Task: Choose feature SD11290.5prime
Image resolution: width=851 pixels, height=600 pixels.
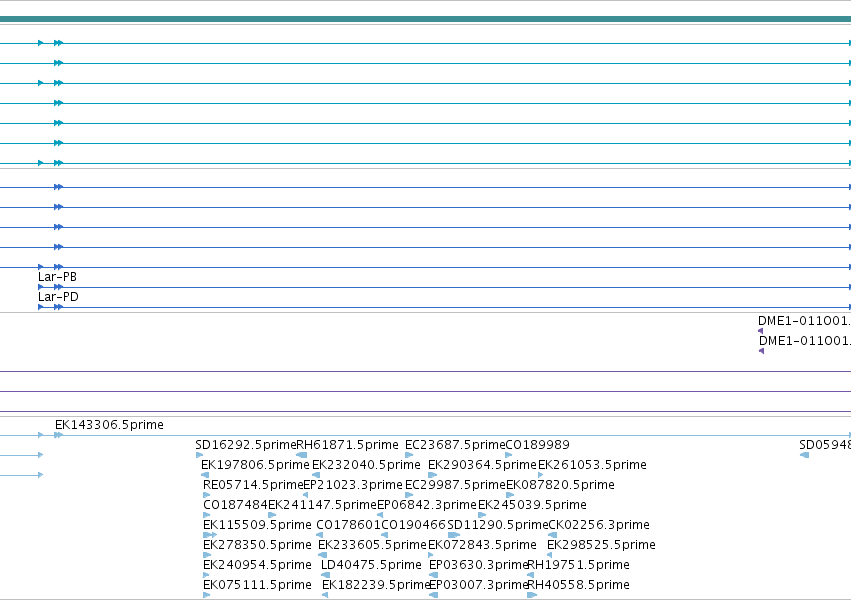Action: tap(498, 525)
